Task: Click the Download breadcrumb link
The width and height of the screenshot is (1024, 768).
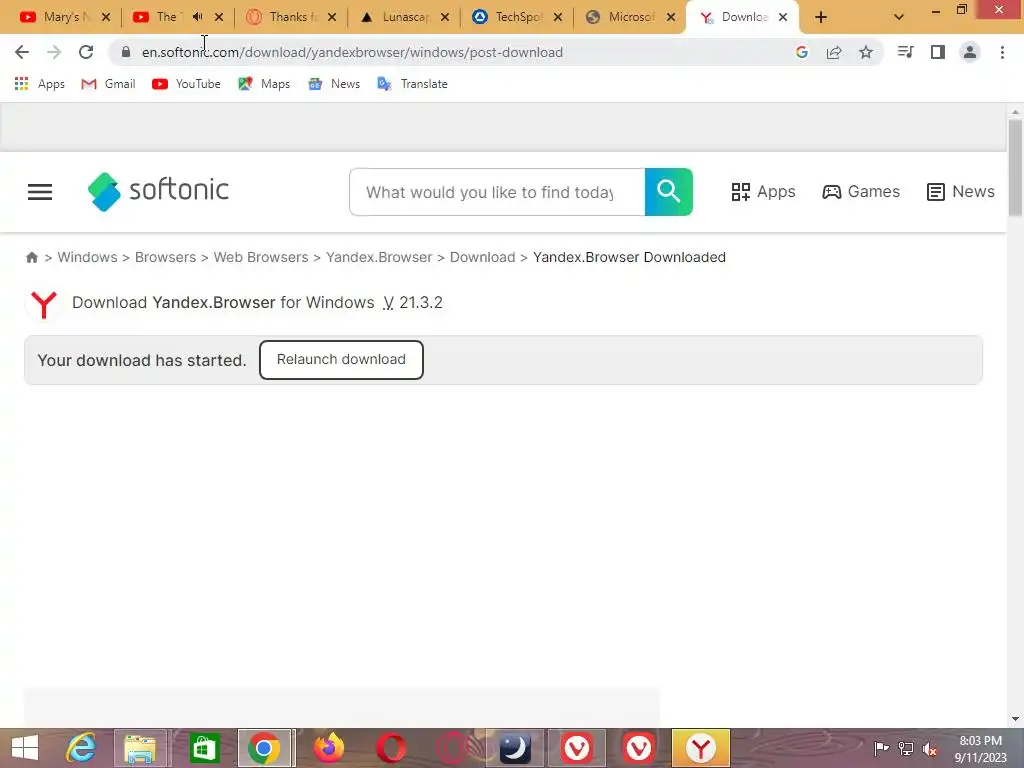Action: click(x=483, y=257)
